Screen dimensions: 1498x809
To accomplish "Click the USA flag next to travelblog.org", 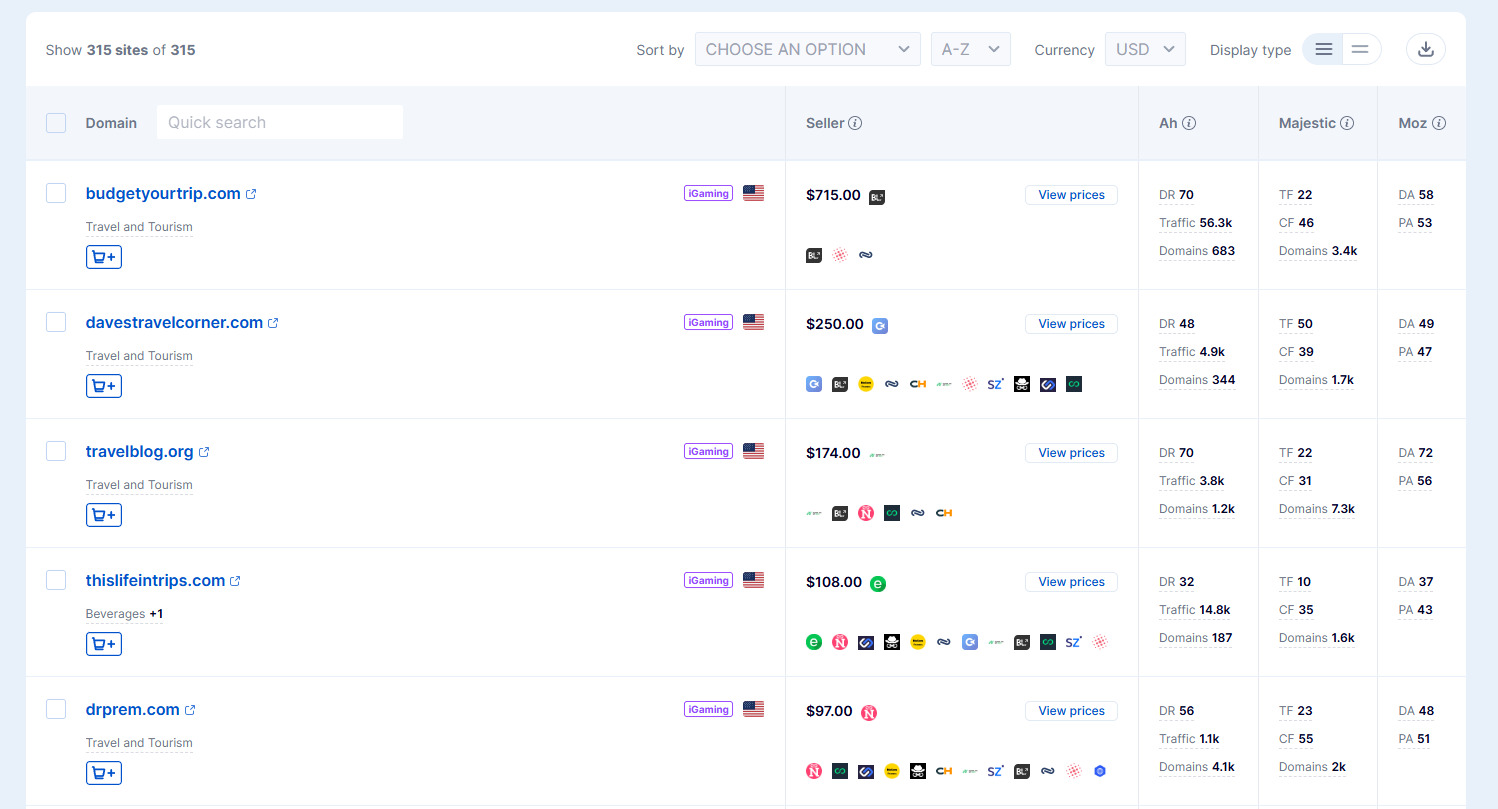I will pyautogui.click(x=753, y=450).
